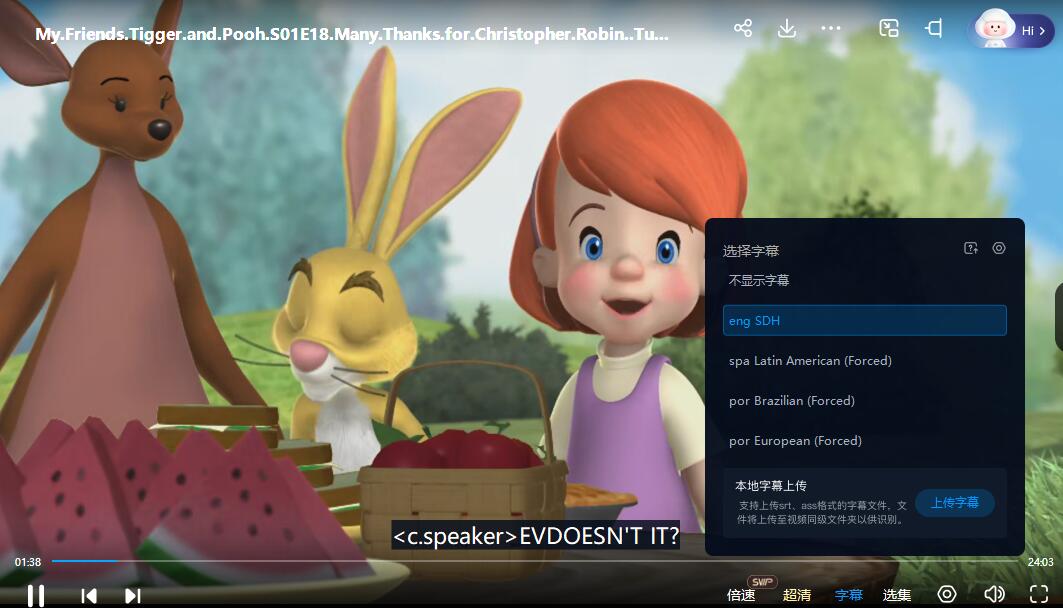The height and width of the screenshot is (608, 1063).
Task: Seek on the video progress bar
Action: (535, 561)
